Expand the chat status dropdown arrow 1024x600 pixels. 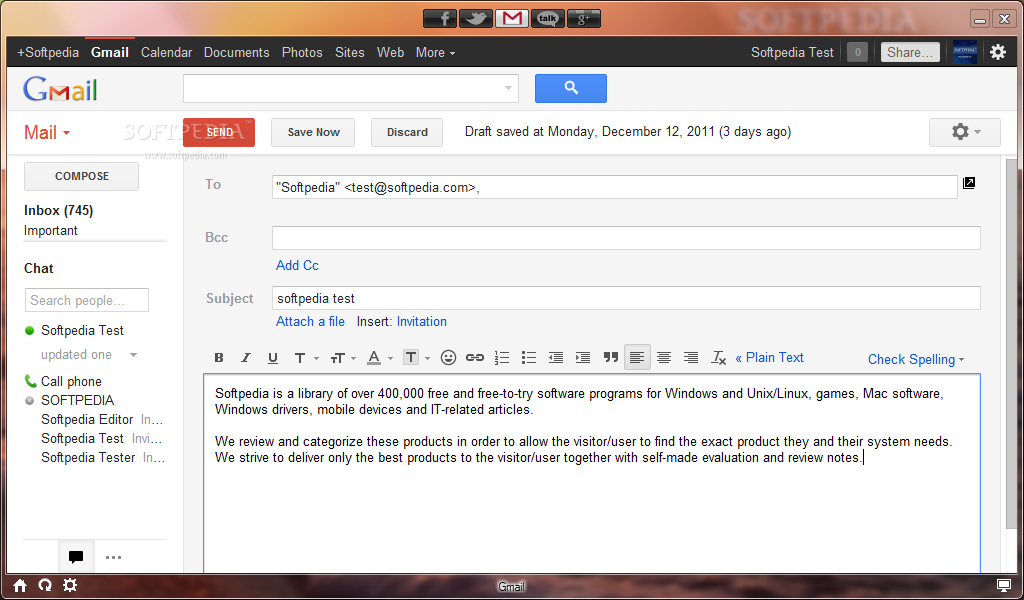[133, 355]
